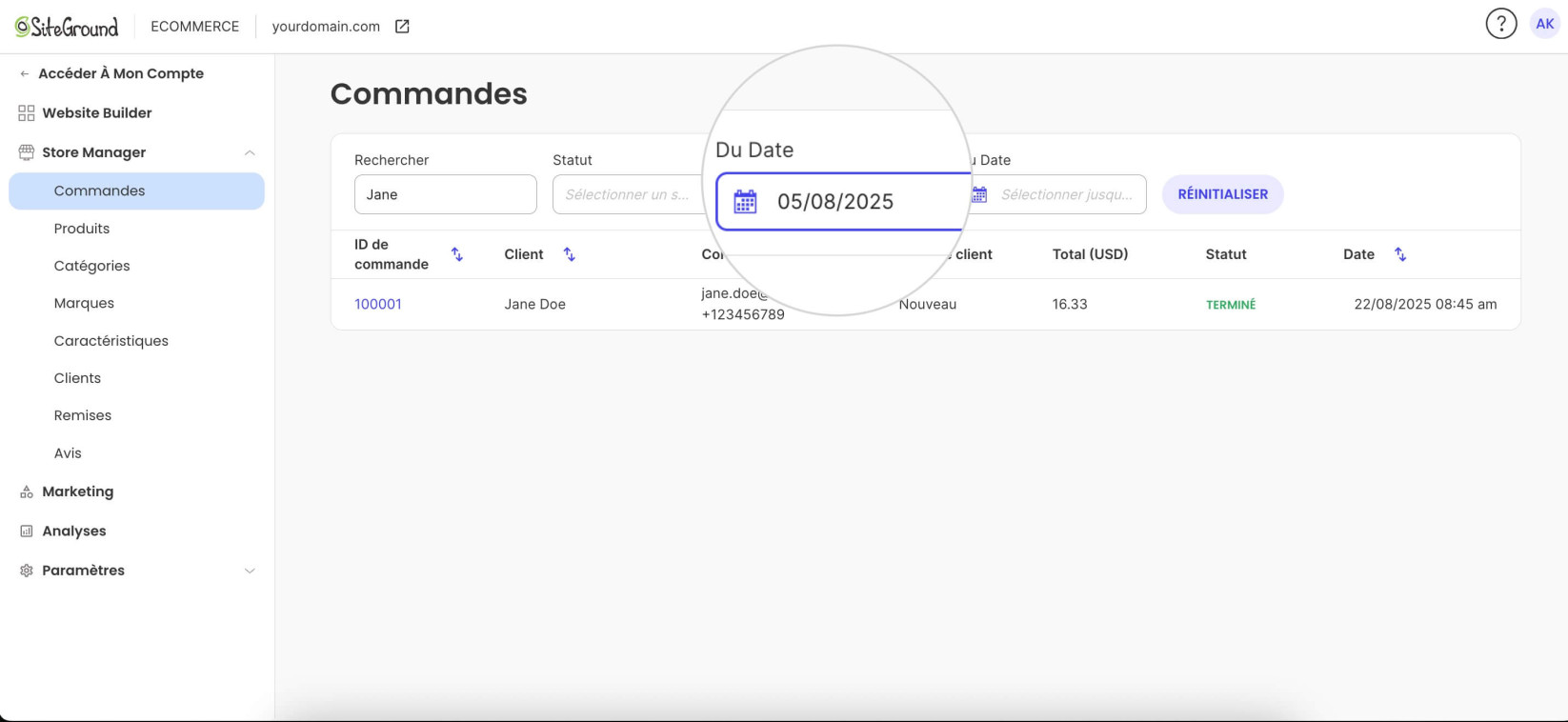Open the Statut dropdown
The height and width of the screenshot is (722, 1568).
pos(629,194)
